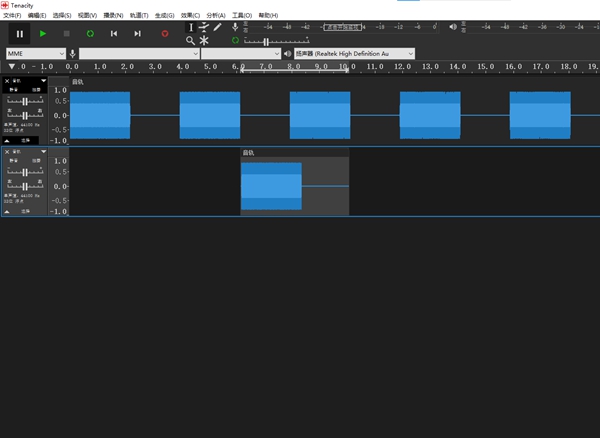The image size is (600, 438).
Task: Close the first audio track
Action: coord(7,81)
